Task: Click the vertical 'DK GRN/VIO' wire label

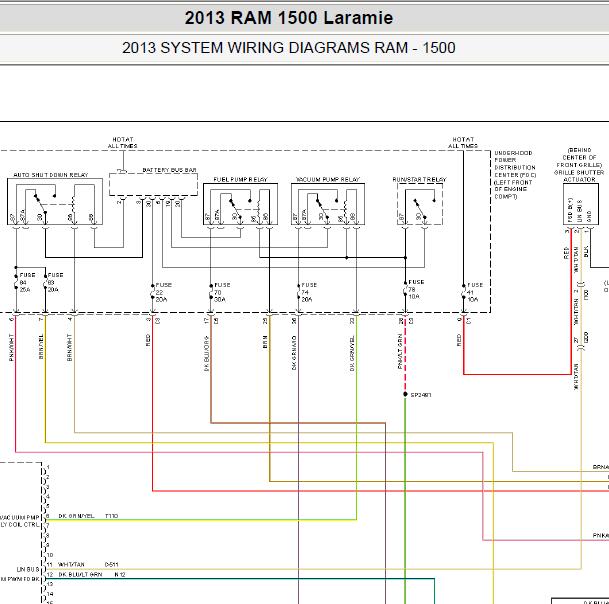Action: pos(294,353)
